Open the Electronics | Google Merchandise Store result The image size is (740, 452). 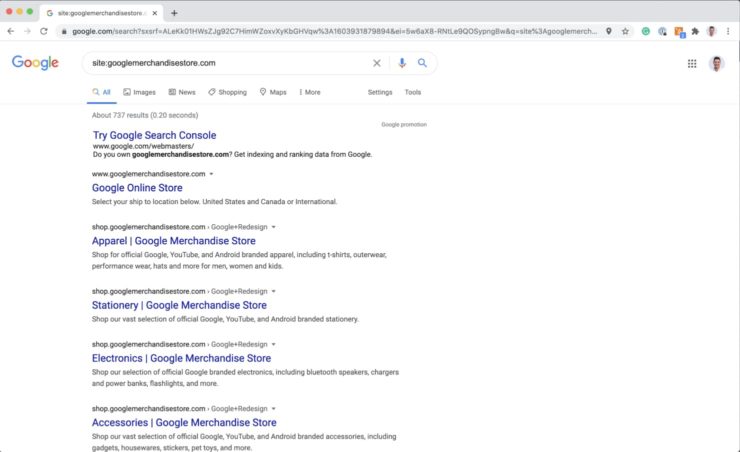tap(181, 358)
